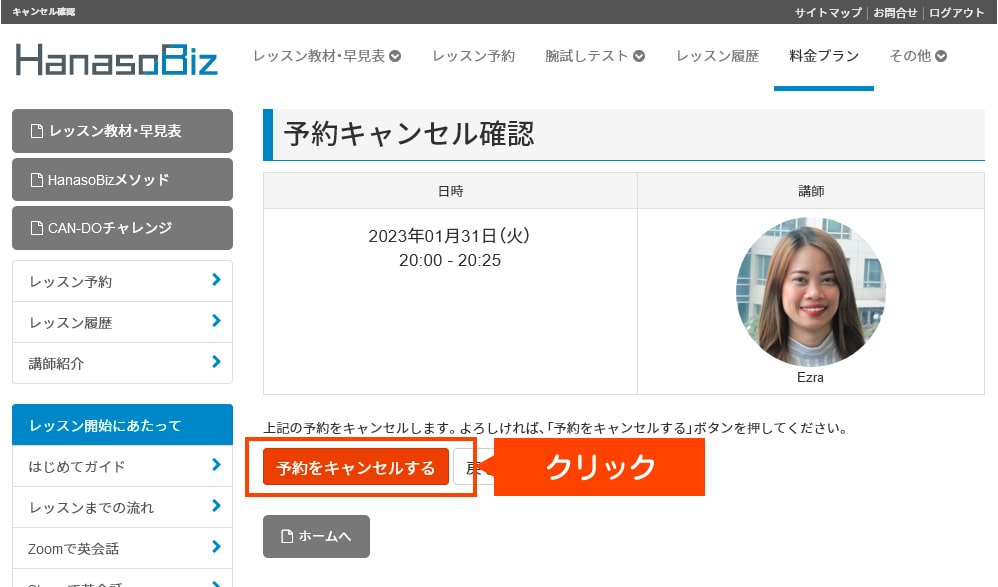Open CAN-DOチャレンジ sidebar button
Viewport: 998px width, 587px height.
(122, 228)
